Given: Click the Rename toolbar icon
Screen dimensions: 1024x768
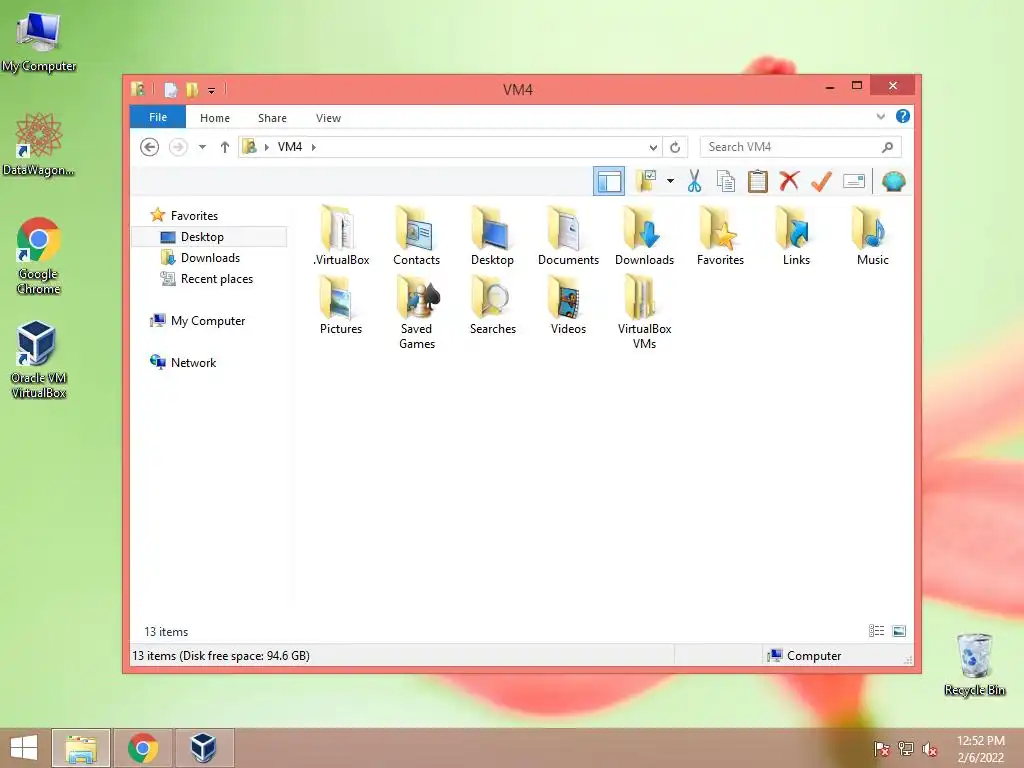Looking at the screenshot, I should click(854, 181).
